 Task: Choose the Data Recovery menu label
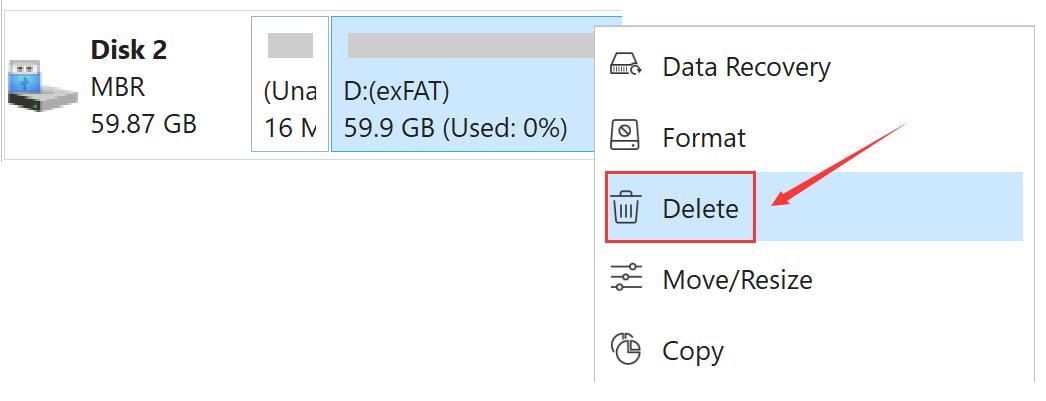746,68
